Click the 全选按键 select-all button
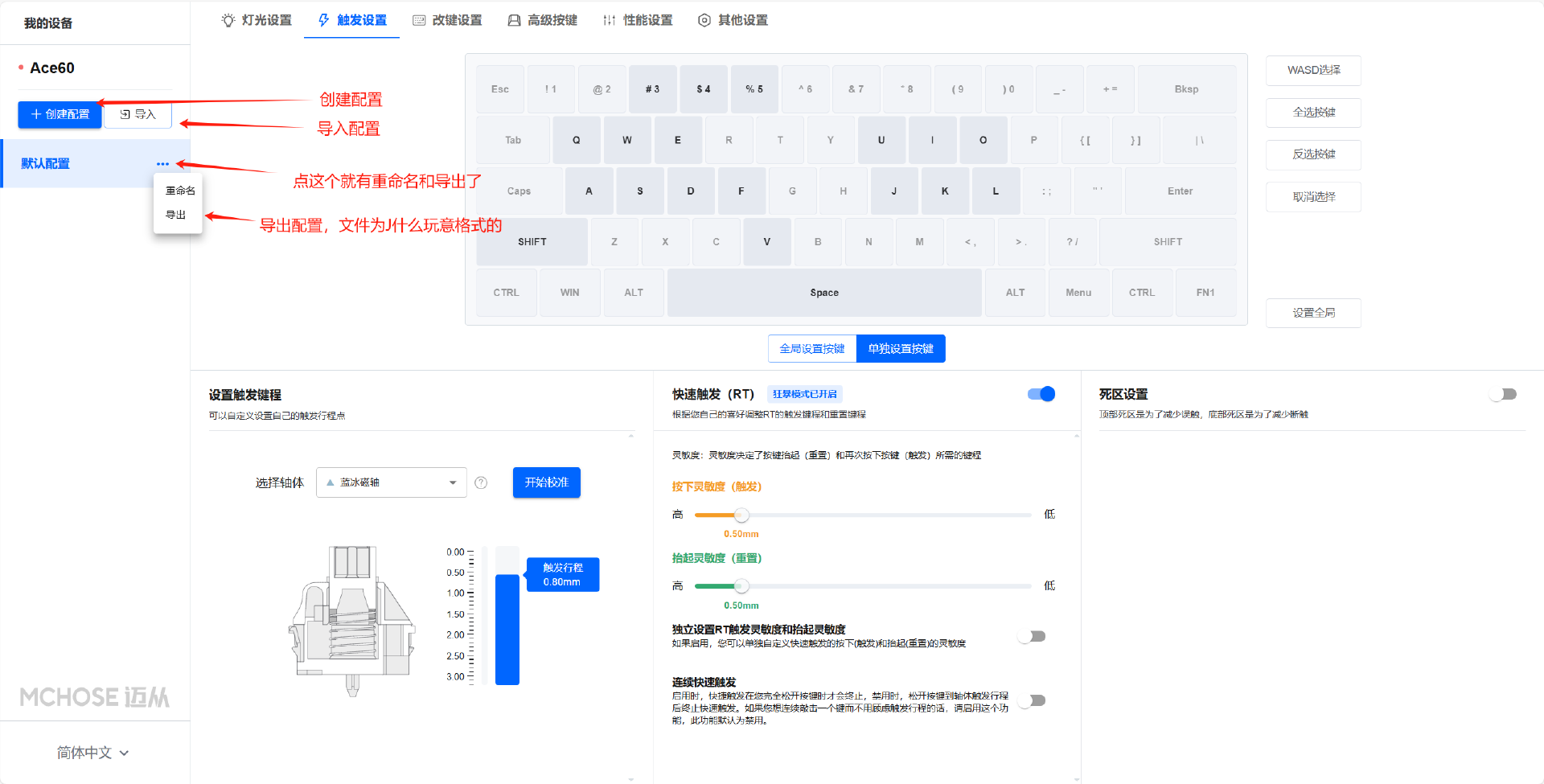The width and height of the screenshot is (1544, 784). click(x=1313, y=113)
